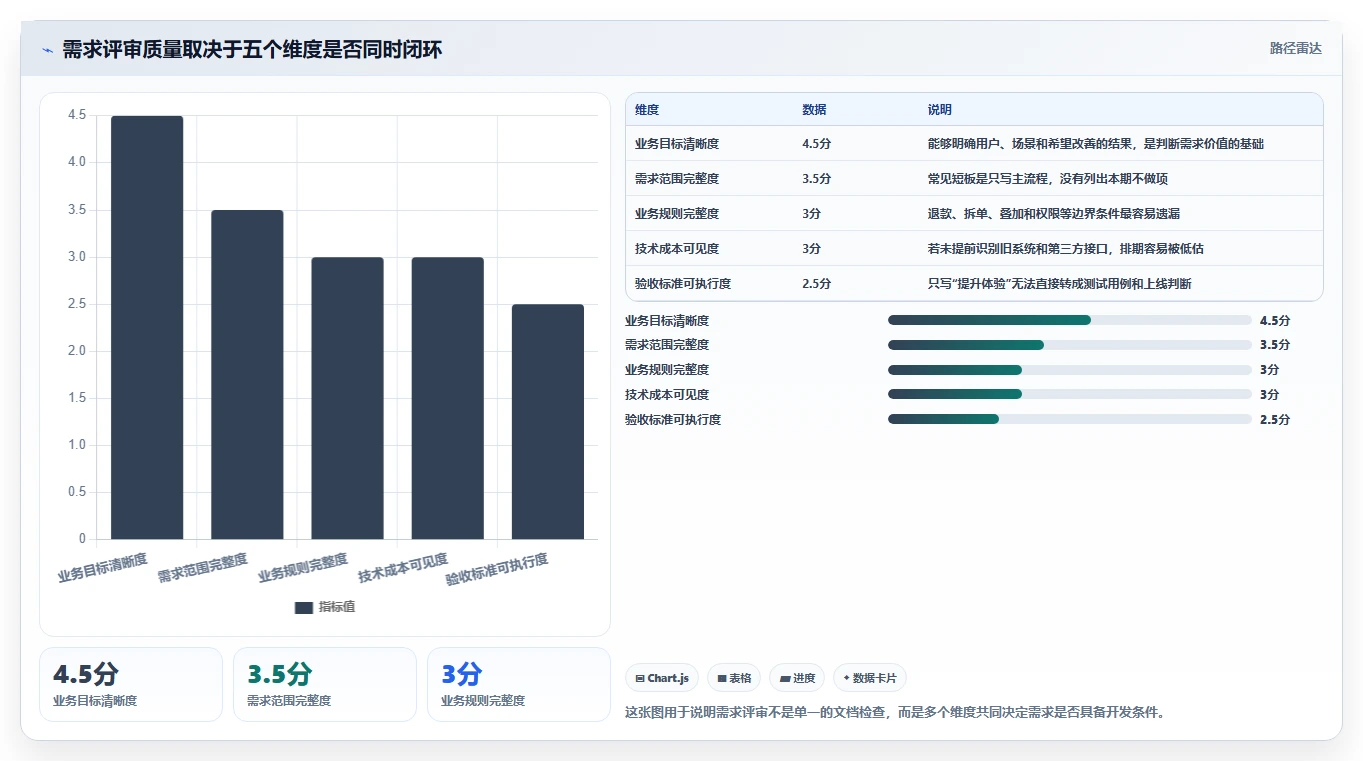Click the y-axis tick label 2.0

click(x=77, y=351)
